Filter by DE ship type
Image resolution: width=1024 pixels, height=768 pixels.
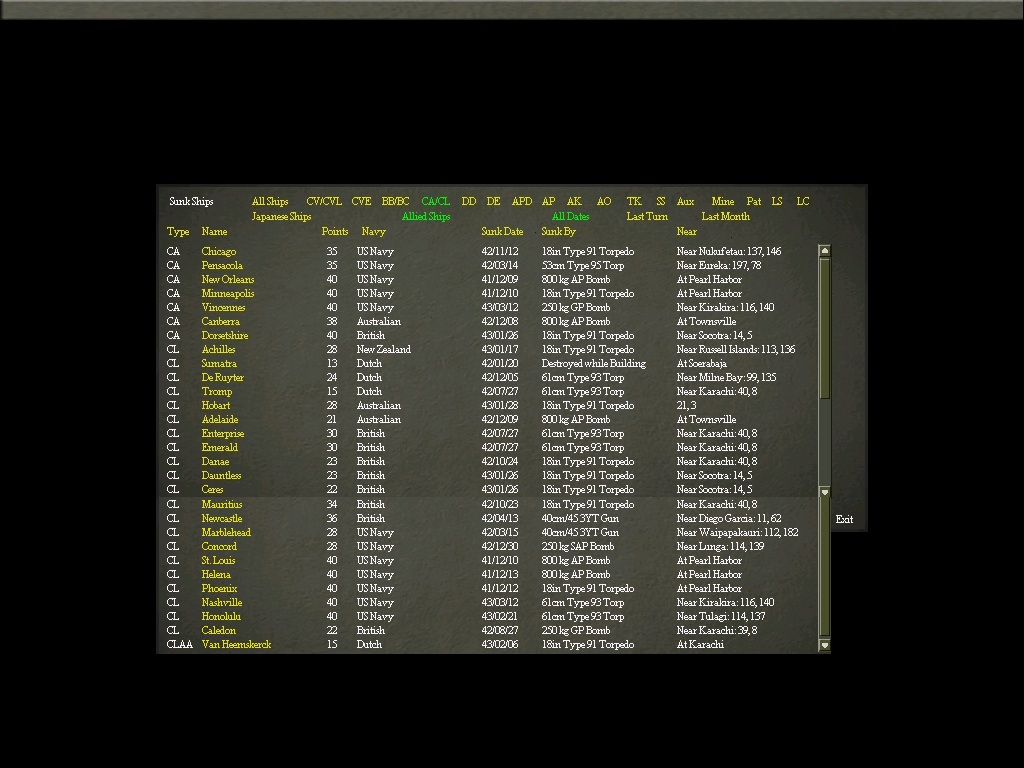point(494,201)
